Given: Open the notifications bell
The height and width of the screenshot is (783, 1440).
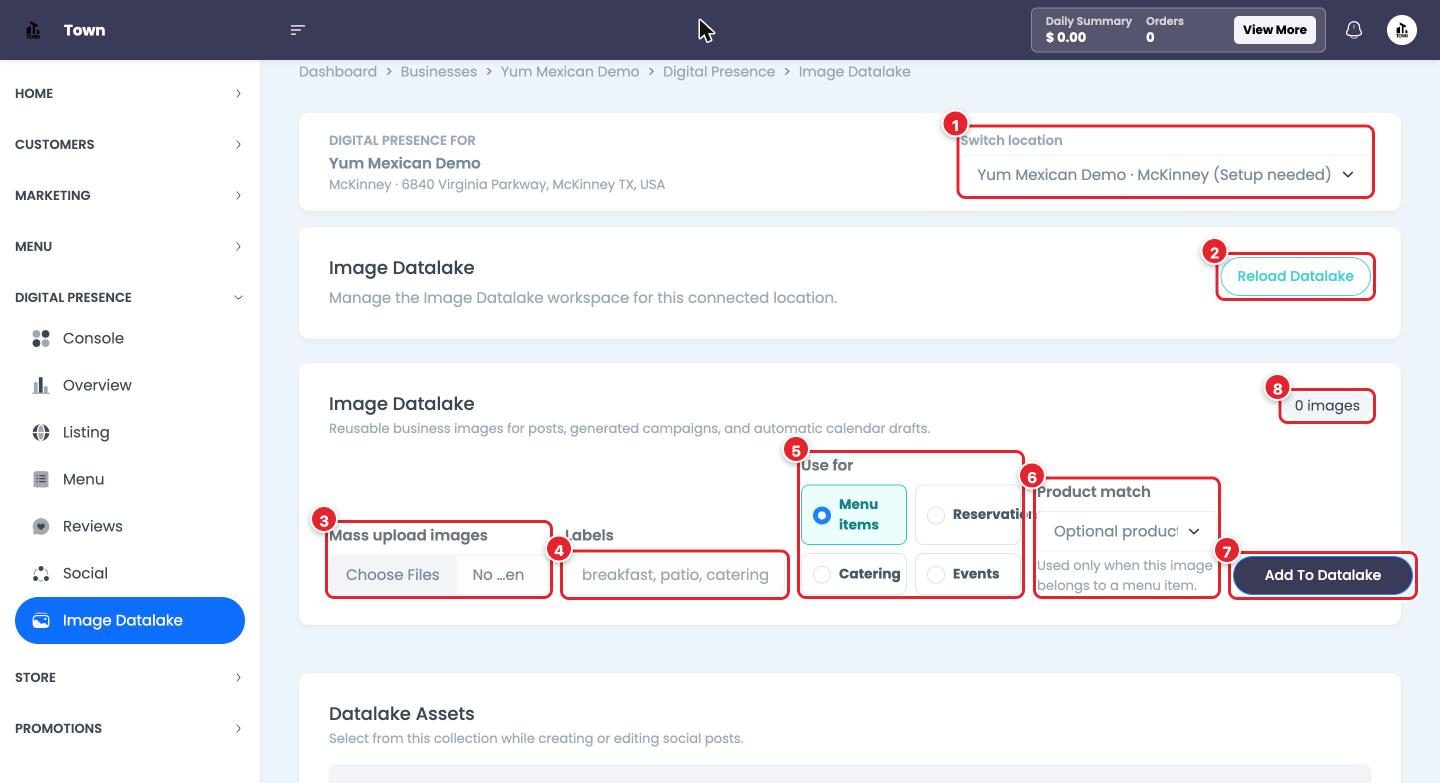Looking at the screenshot, I should coord(1354,30).
